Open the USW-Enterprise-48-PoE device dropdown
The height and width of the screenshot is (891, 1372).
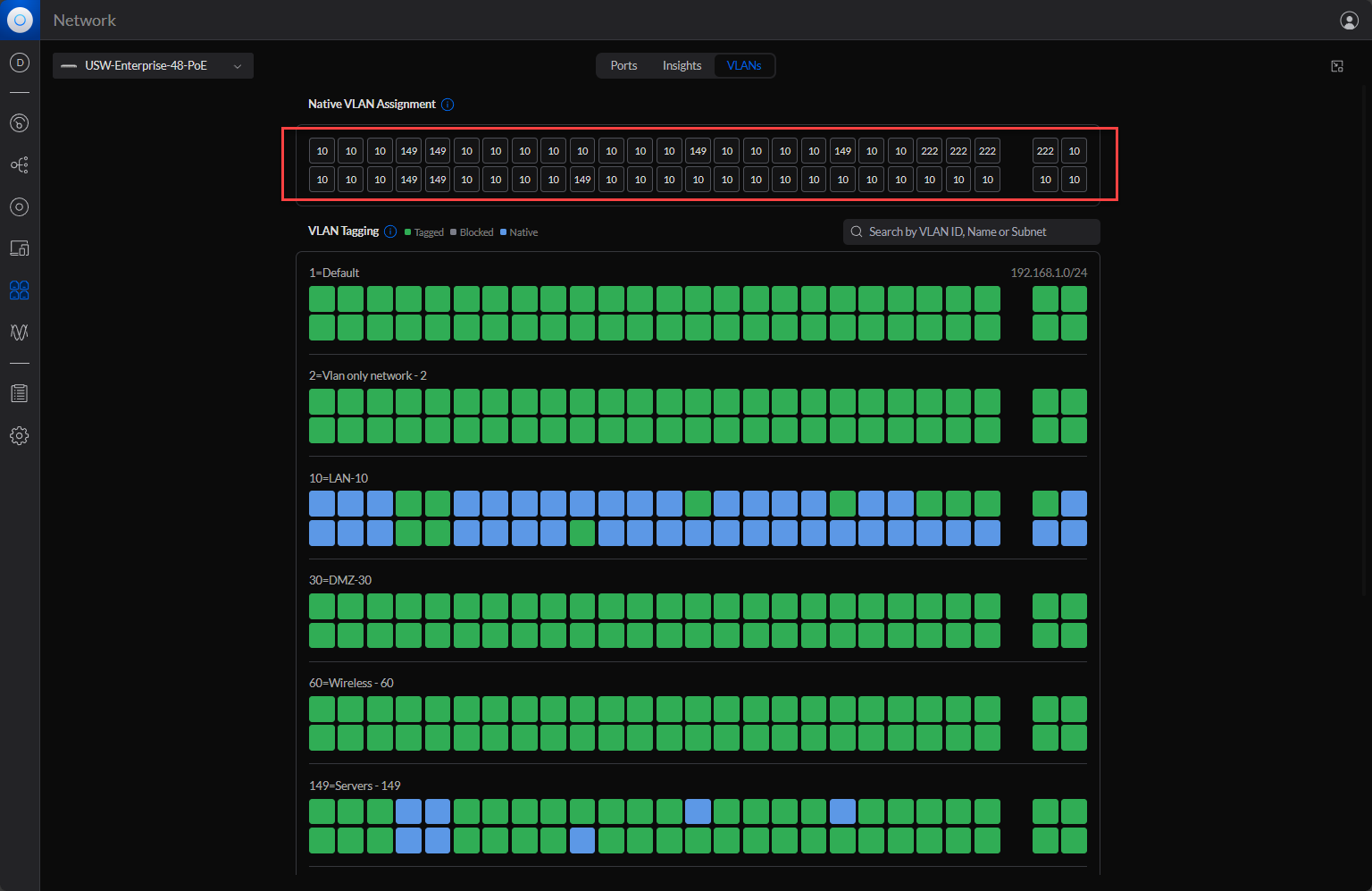(x=153, y=66)
